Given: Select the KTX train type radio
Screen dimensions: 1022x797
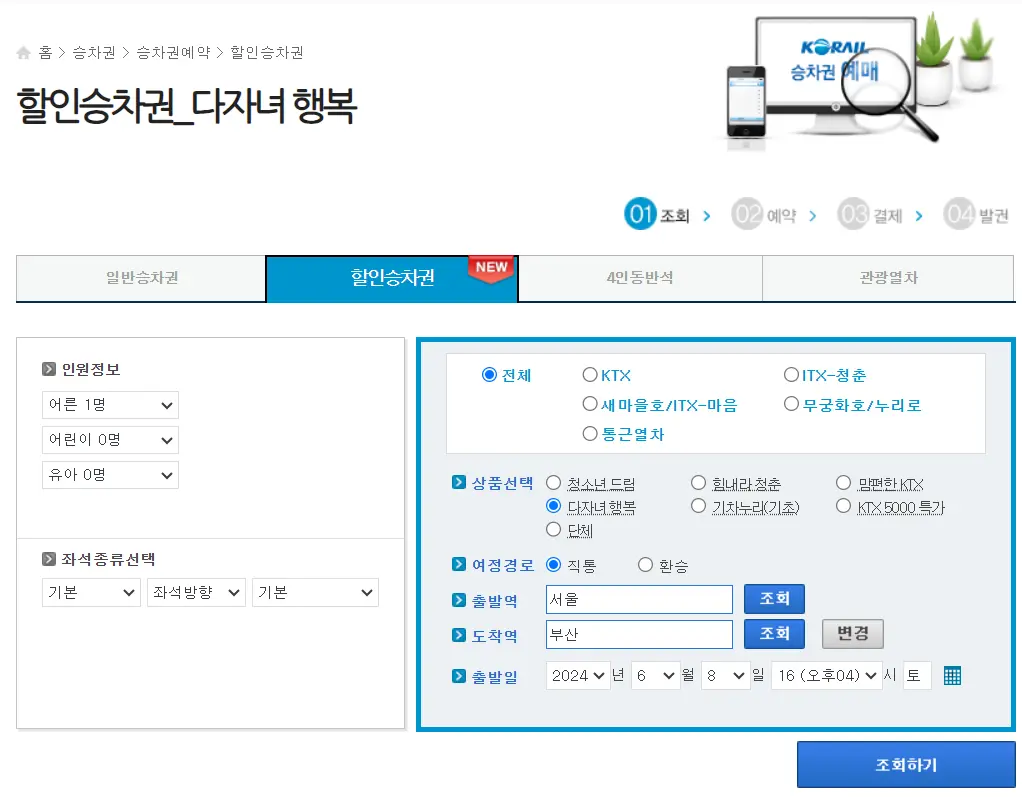Looking at the screenshot, I should [x=590, y=375].
